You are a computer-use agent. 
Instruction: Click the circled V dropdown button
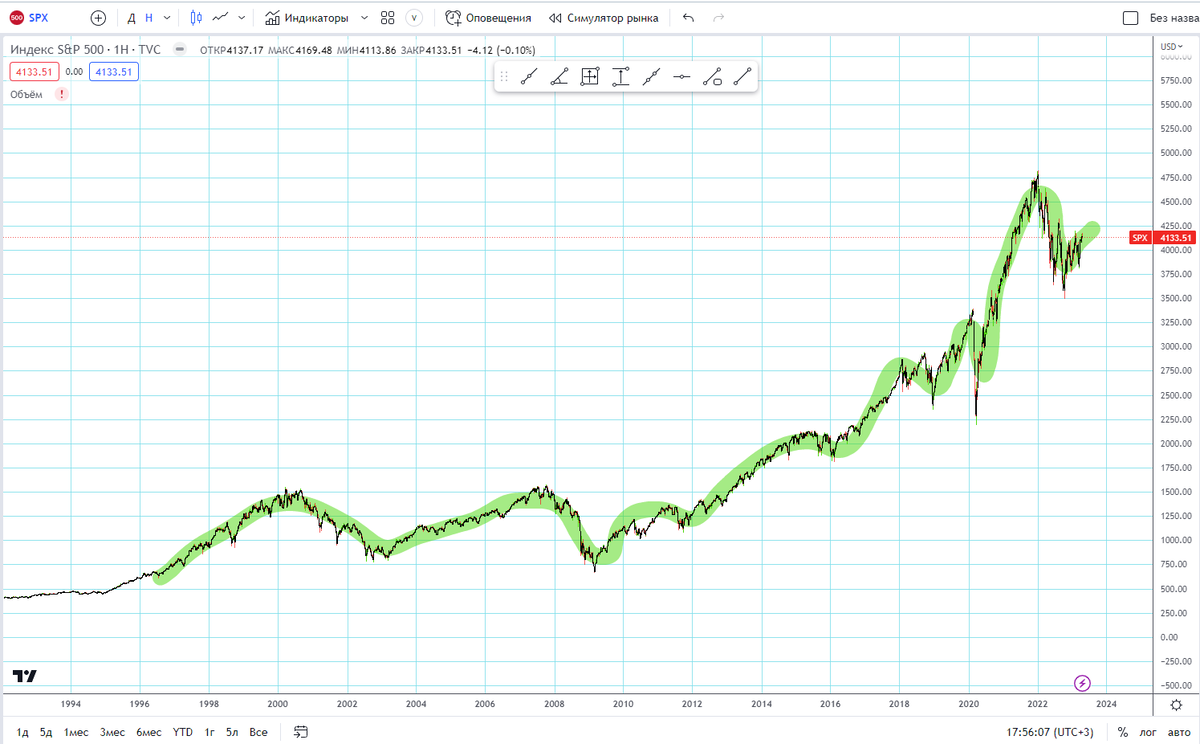[414, 17]
